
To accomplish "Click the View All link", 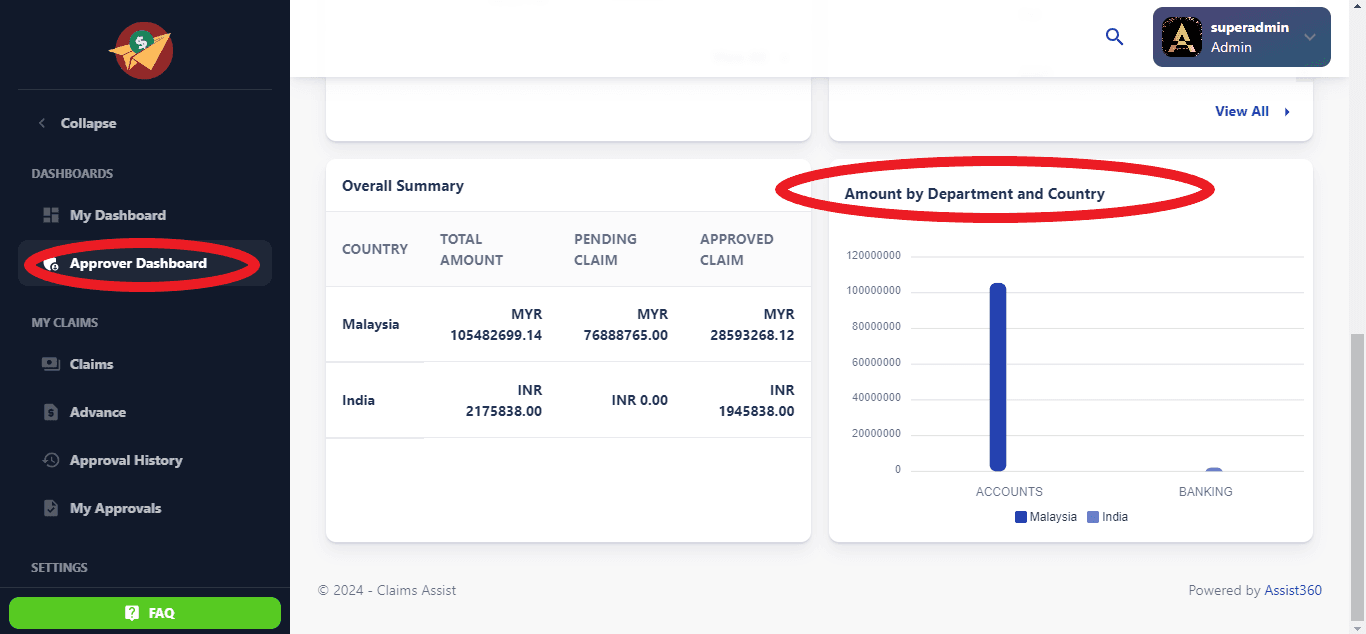I will click(1241, 112).
